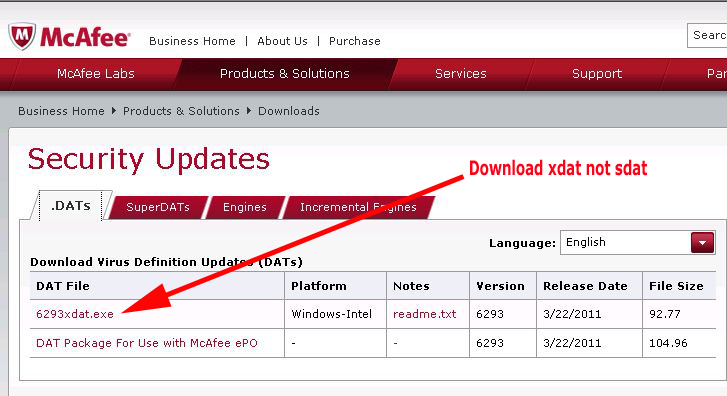Select the .DATs tab

click(x=71, y=205)
